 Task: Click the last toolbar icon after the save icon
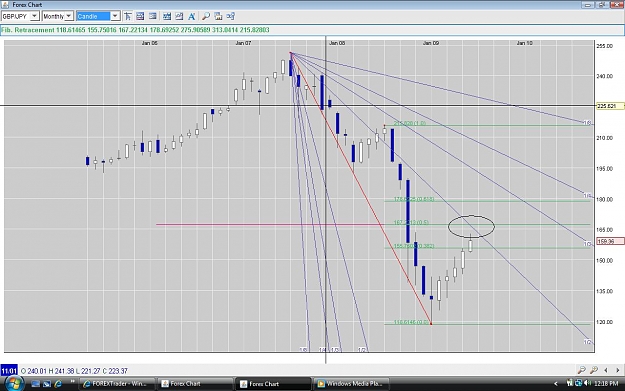[230, 16]
